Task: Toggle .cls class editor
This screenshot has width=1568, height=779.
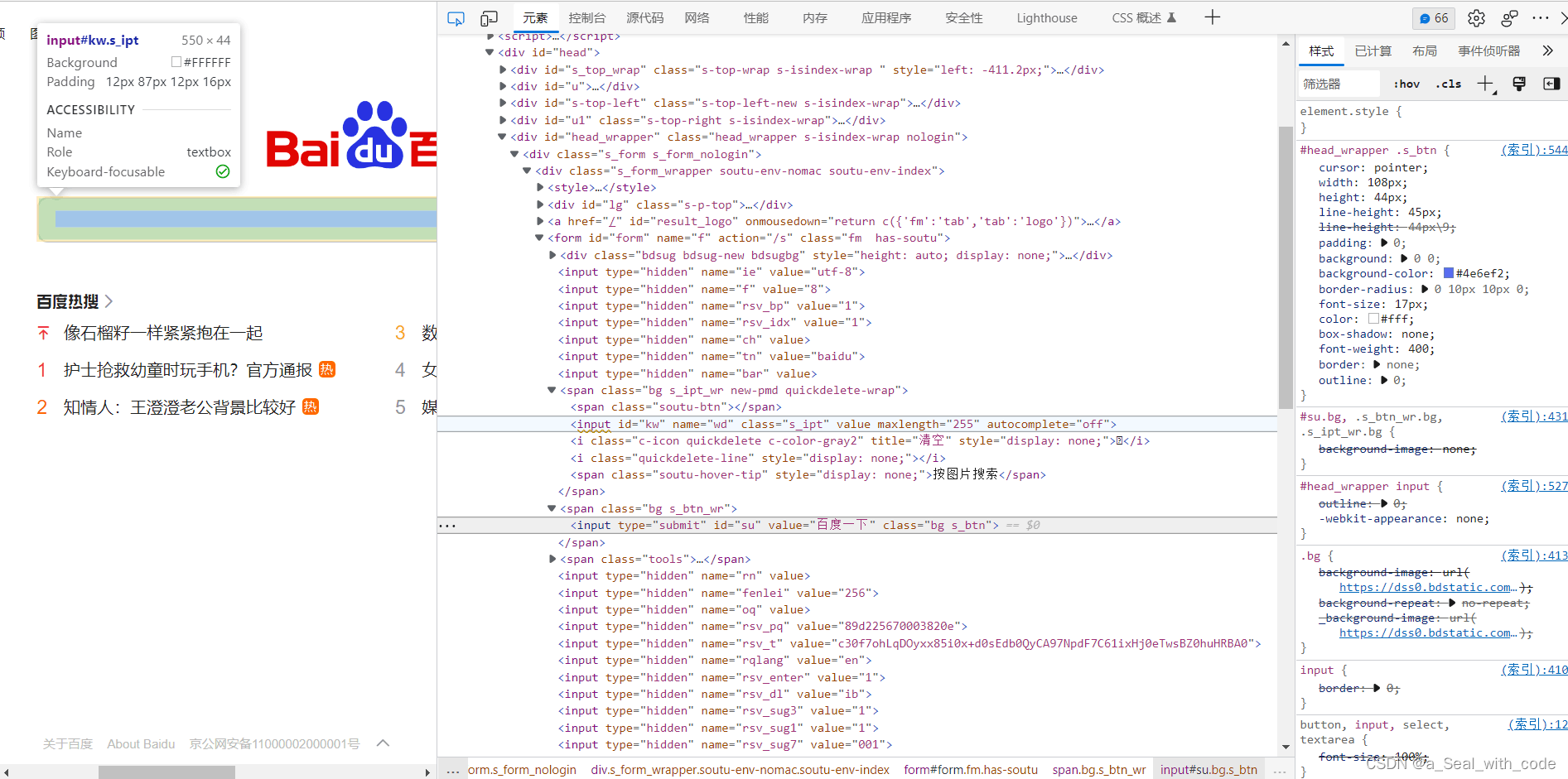Action: [x=1449, y=84]
